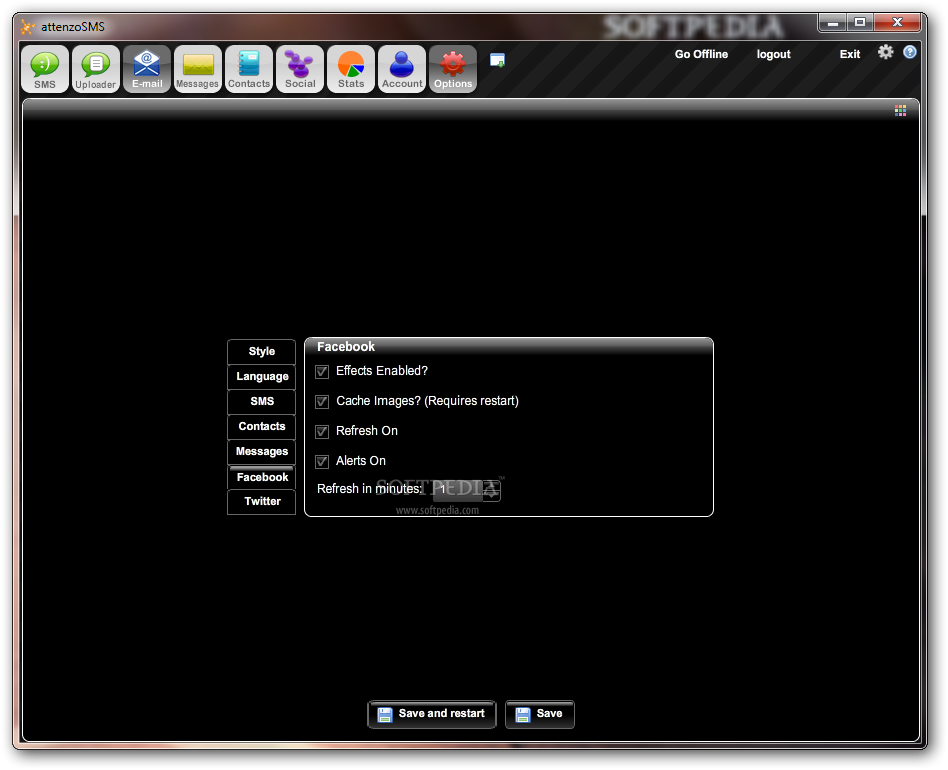Click the Save button

539,714
